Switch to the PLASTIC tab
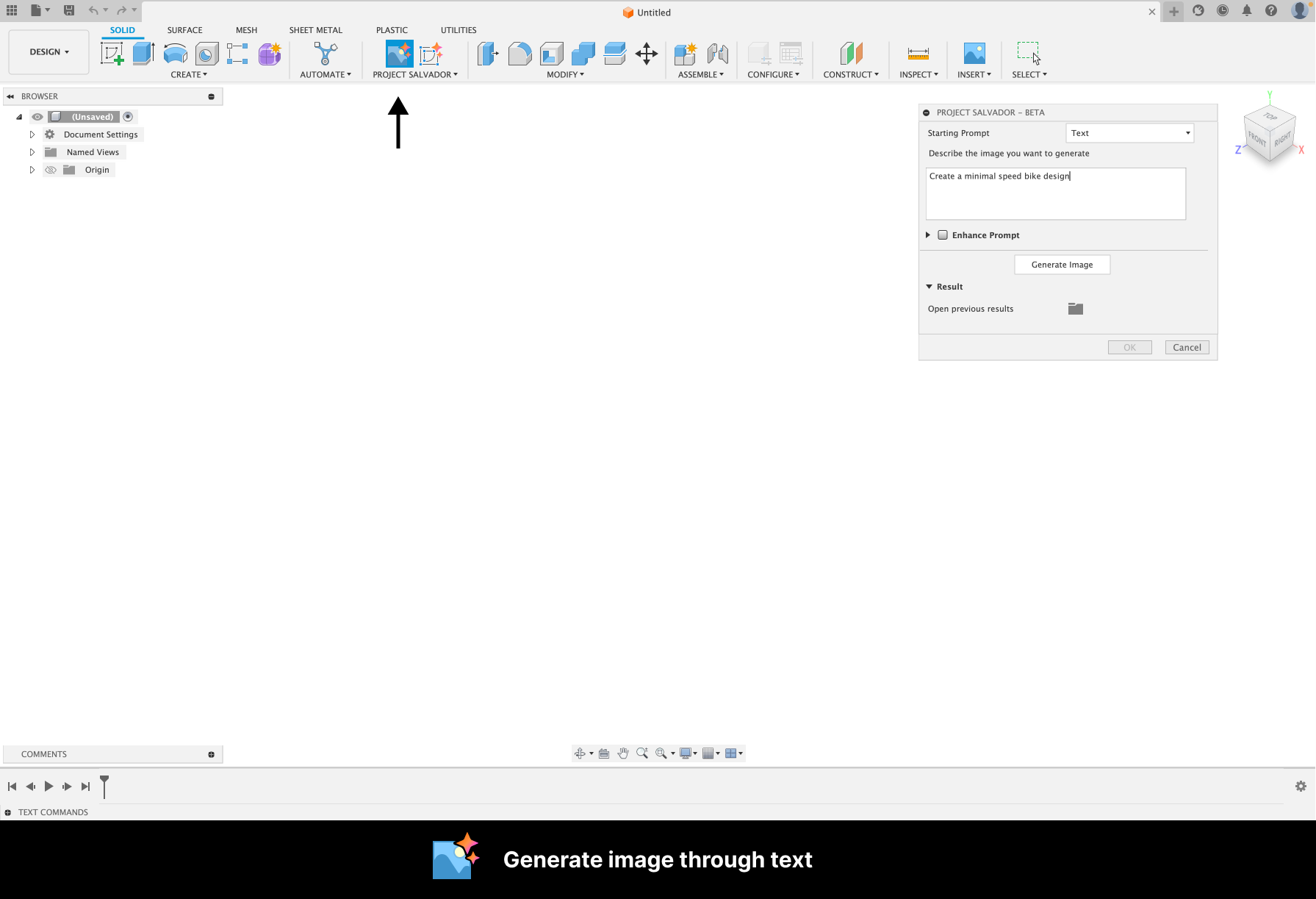This screenshot has width=1316, height=899. coord(392,30)
